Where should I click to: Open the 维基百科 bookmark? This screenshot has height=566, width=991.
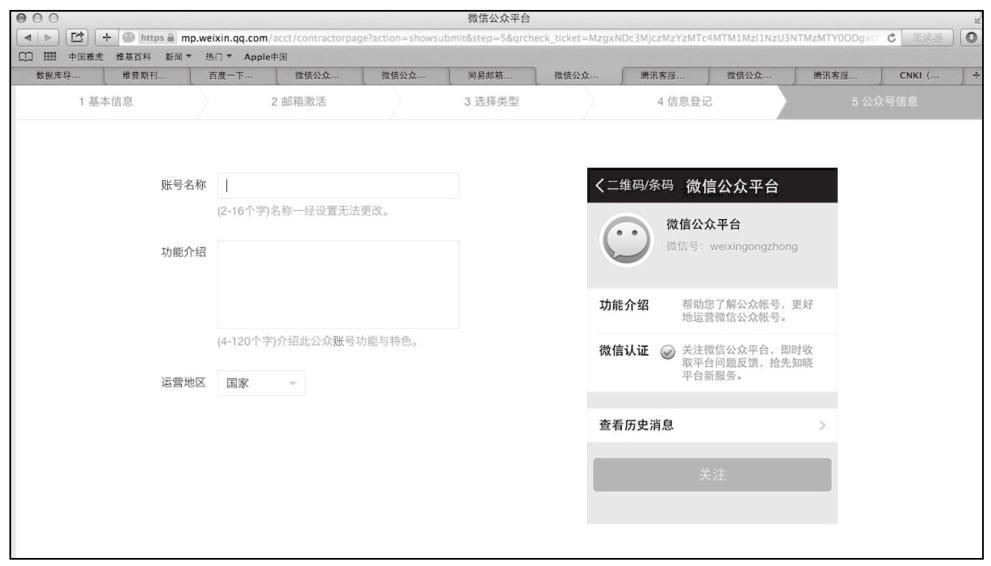click(x=133, y=57)
